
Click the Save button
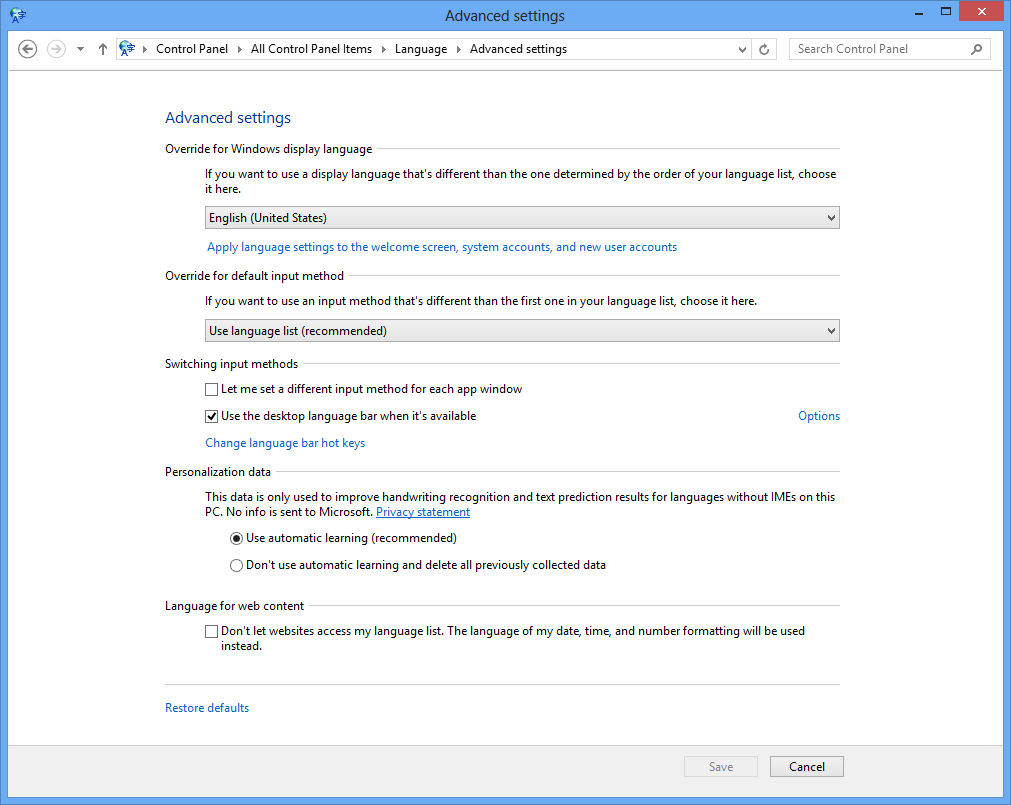click(x=721, y=766)
